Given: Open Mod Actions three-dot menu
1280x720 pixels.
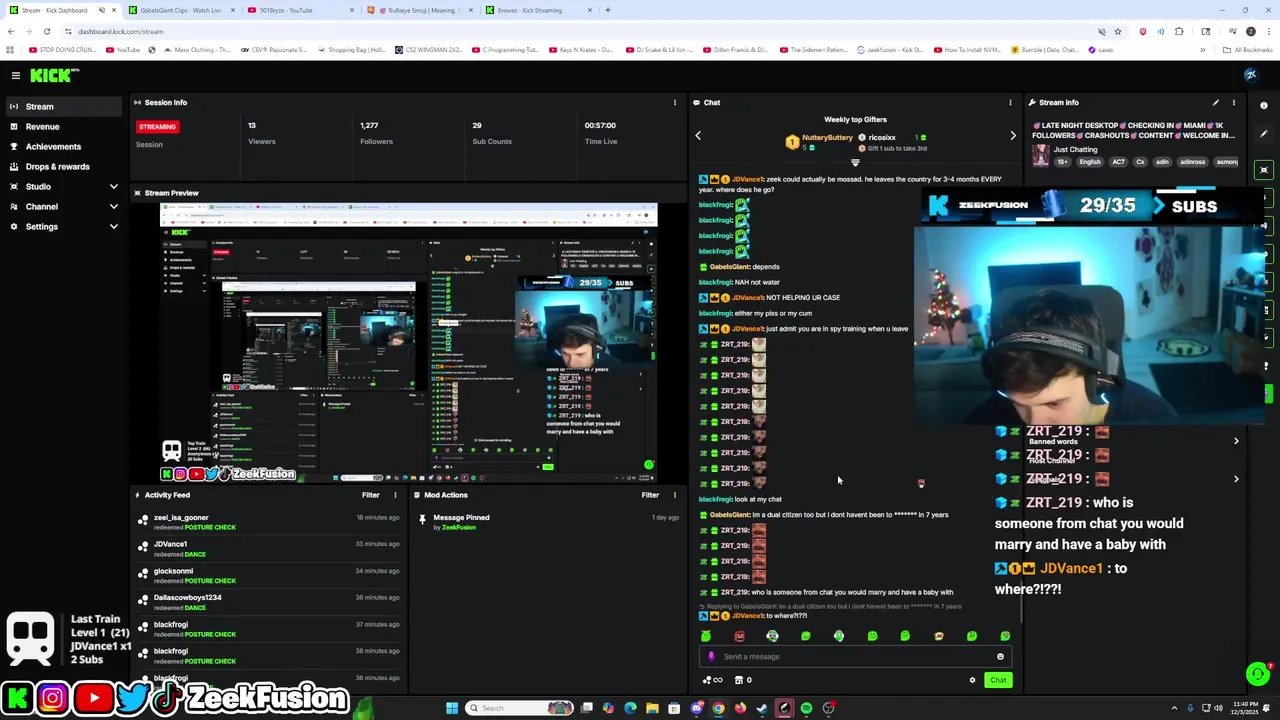Looking at the screenshot, I should (x=674, y=495).
